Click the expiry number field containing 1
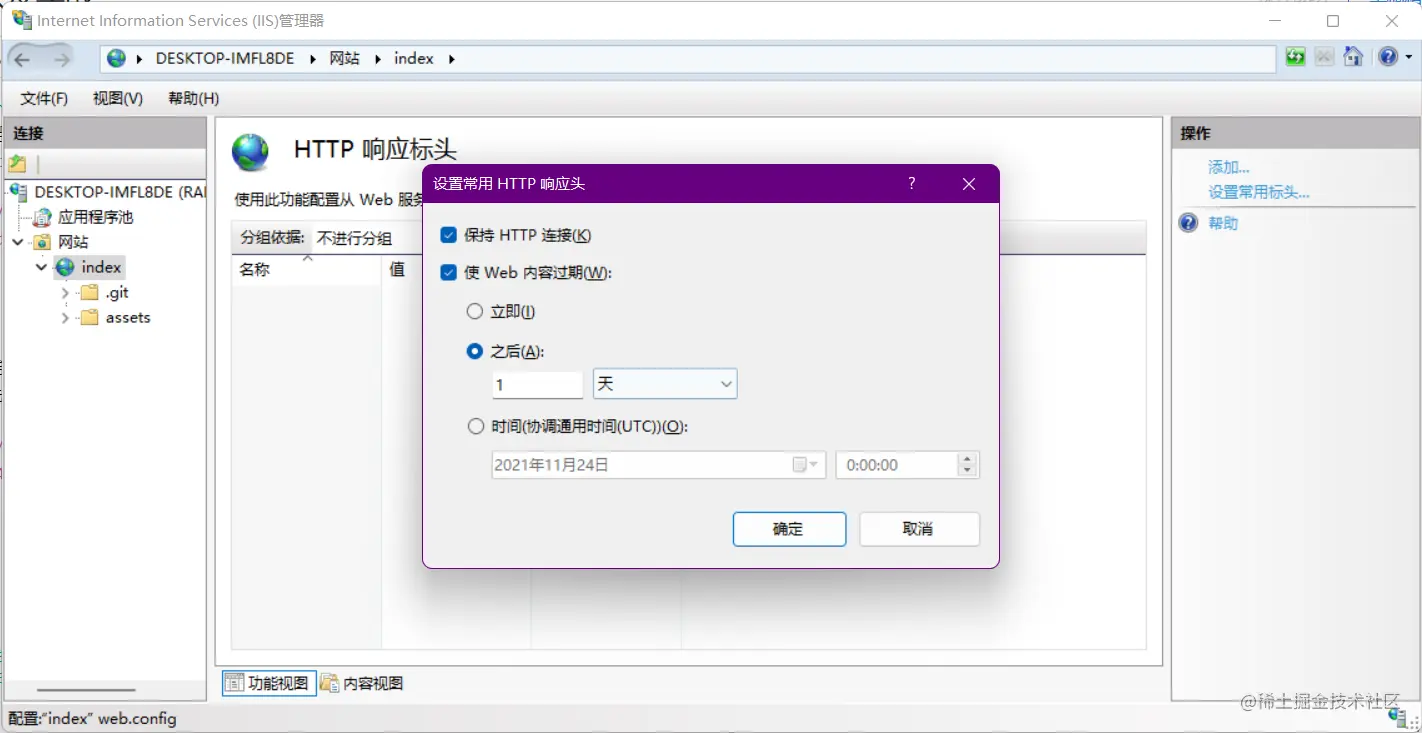The image size is (1422, 733). click(x=537, y=385)
